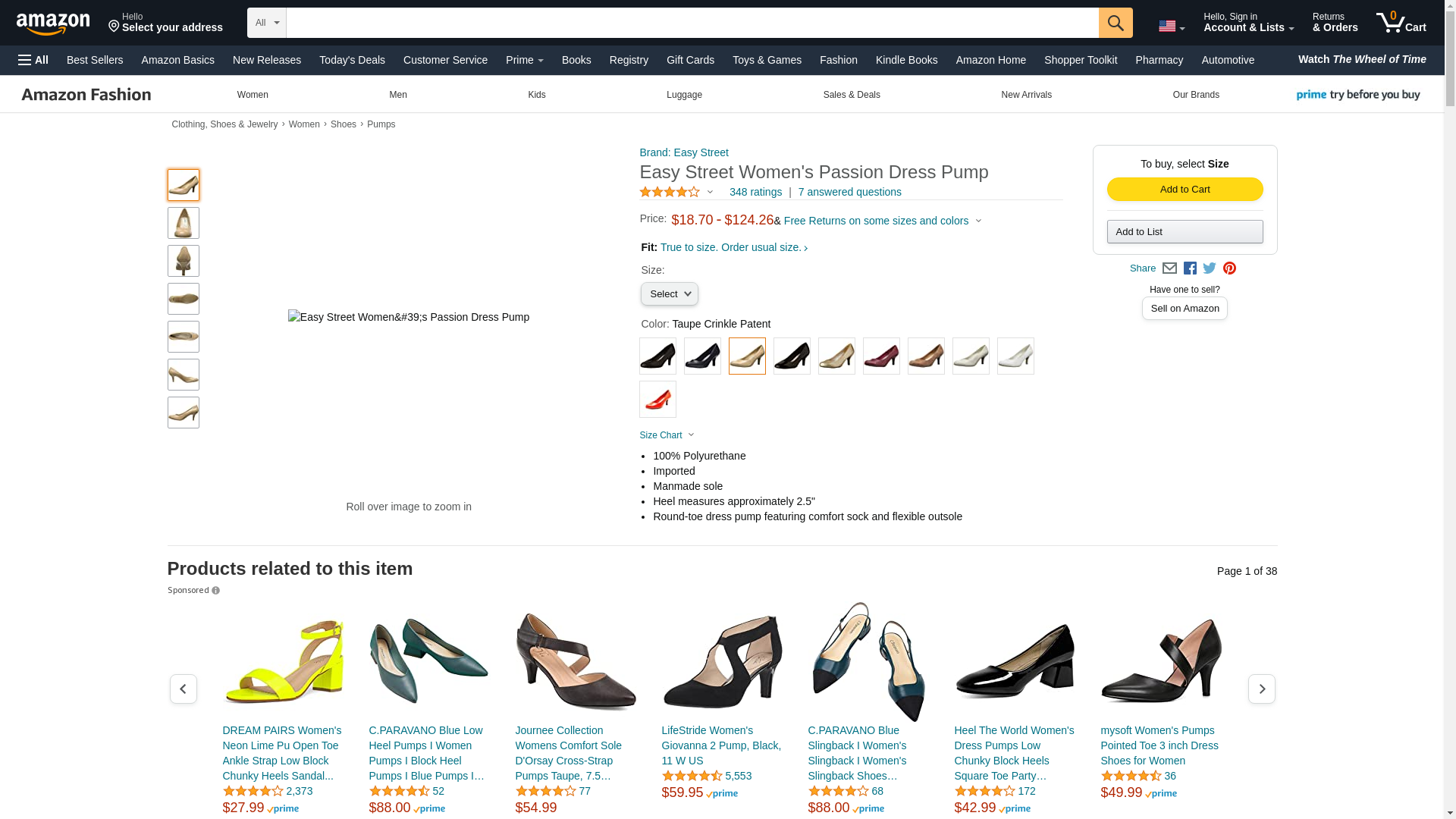Open the country flag language selector
The image size is (1456, 819).
(1172, 26)
